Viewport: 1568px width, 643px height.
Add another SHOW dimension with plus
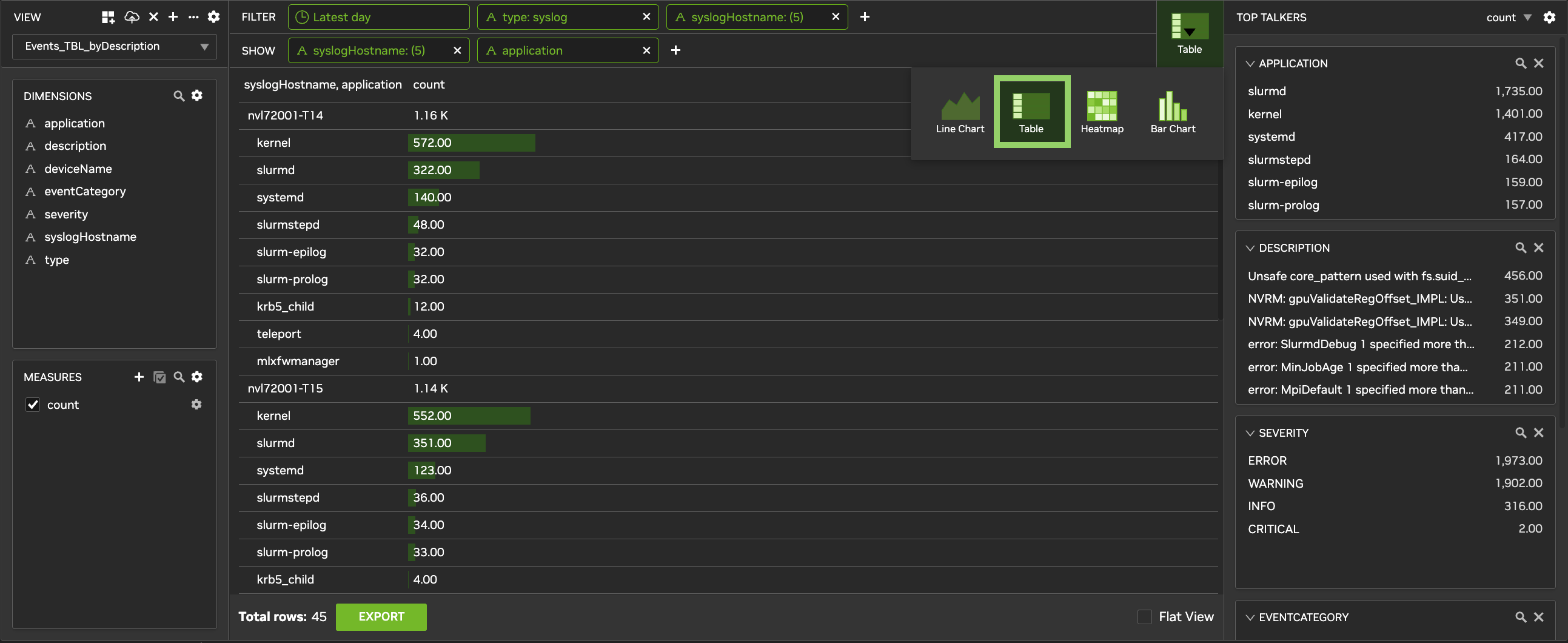coord(675,50)
